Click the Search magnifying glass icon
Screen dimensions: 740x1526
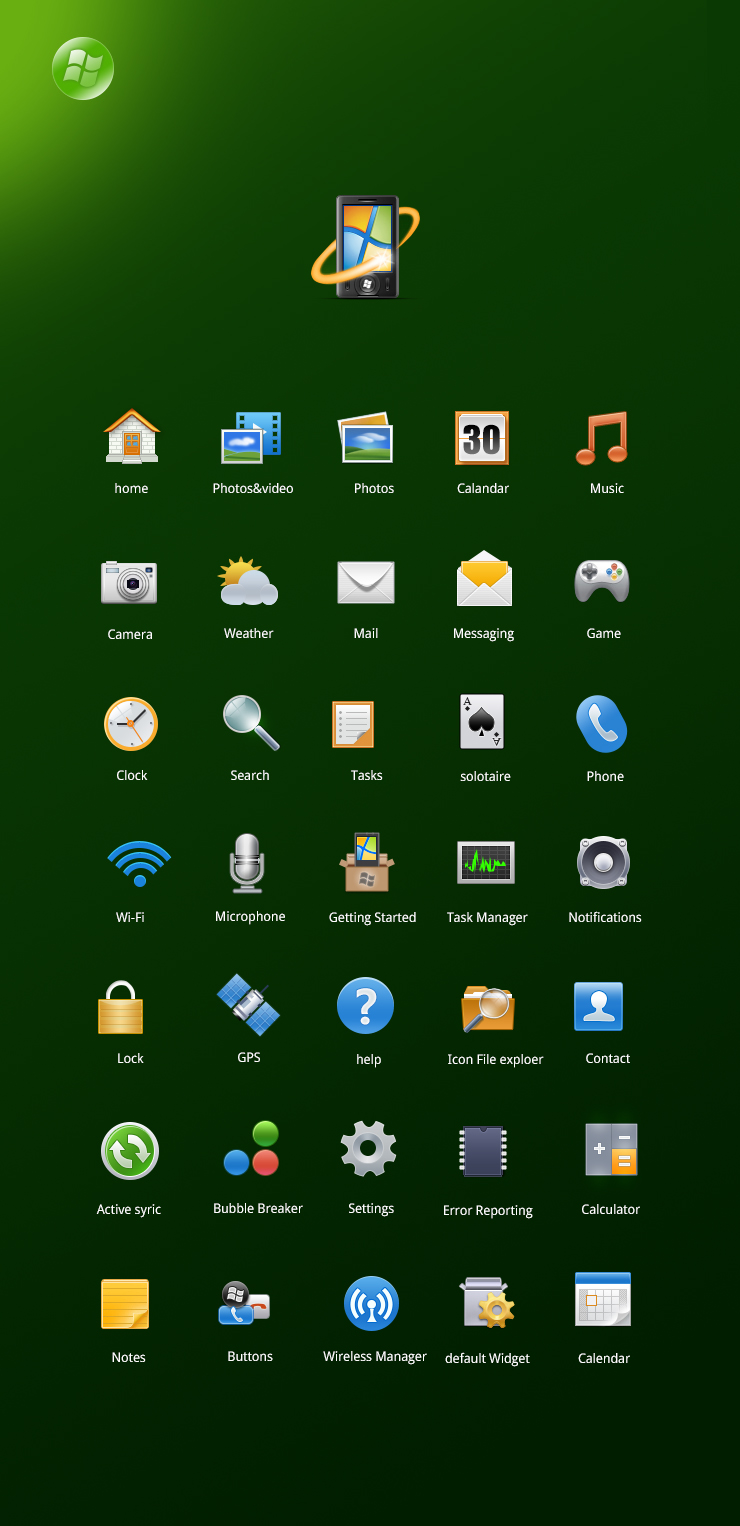point(250,723)
